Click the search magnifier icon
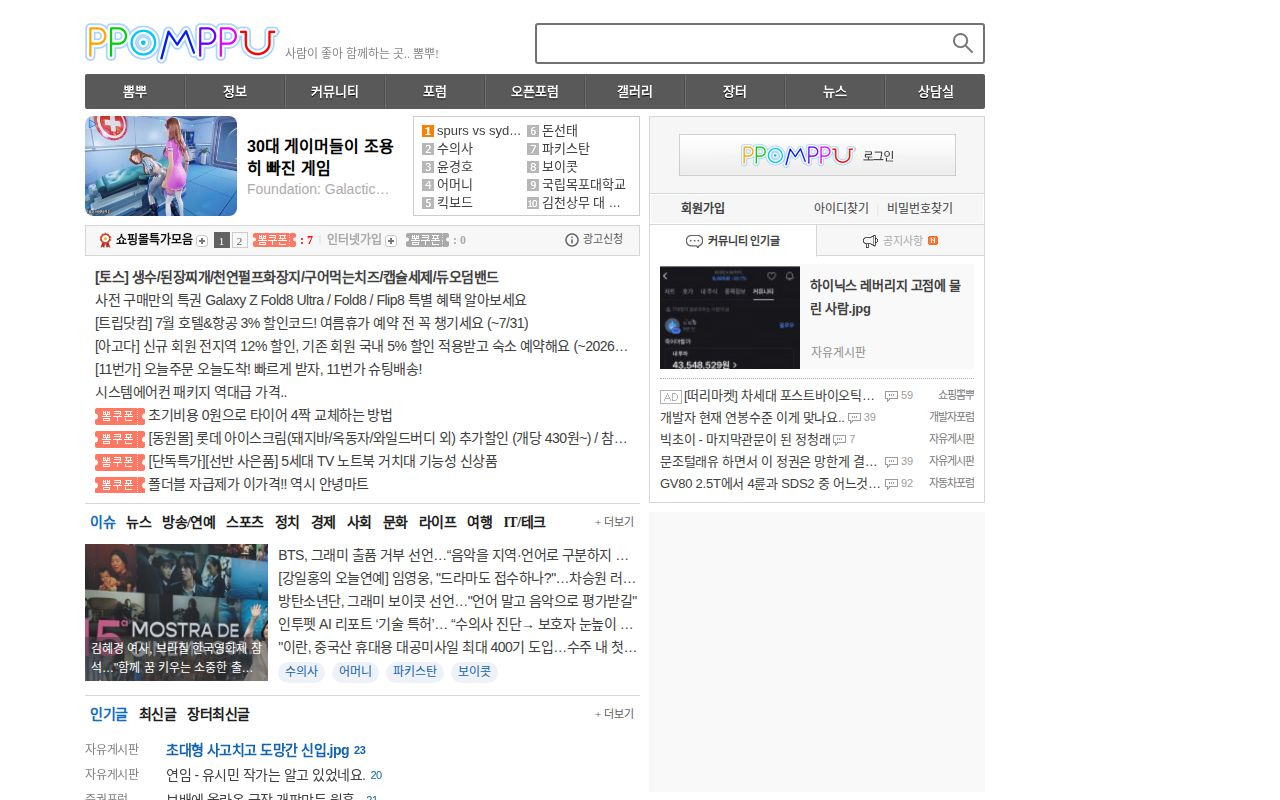 [962, 43]
